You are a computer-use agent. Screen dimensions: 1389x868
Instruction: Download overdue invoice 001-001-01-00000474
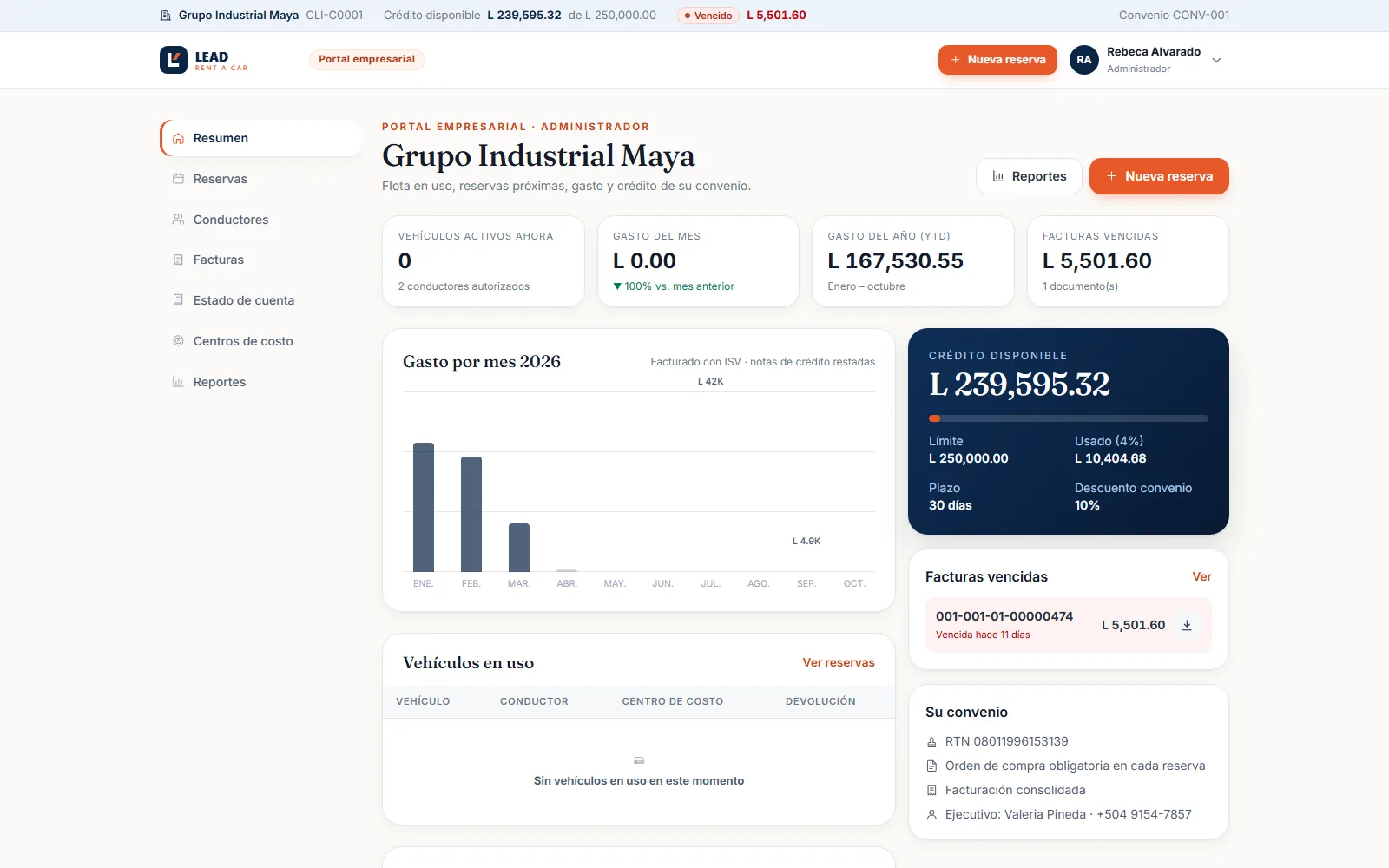coord(1187,625)
